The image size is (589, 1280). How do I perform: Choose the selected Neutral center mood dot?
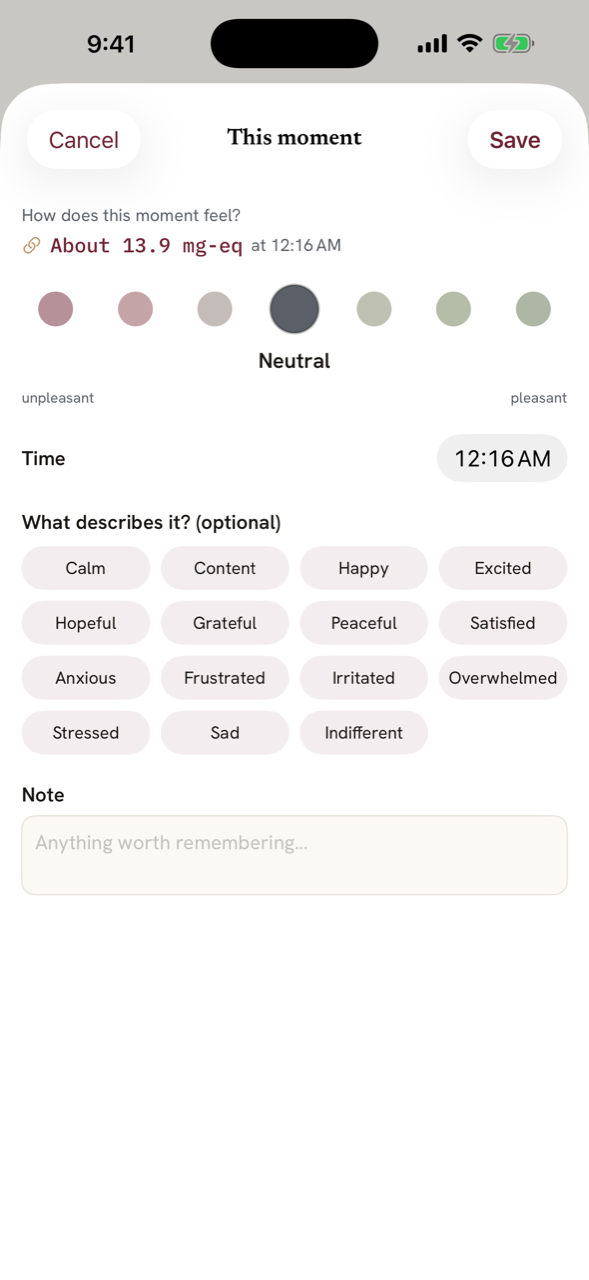coord(294,309)
